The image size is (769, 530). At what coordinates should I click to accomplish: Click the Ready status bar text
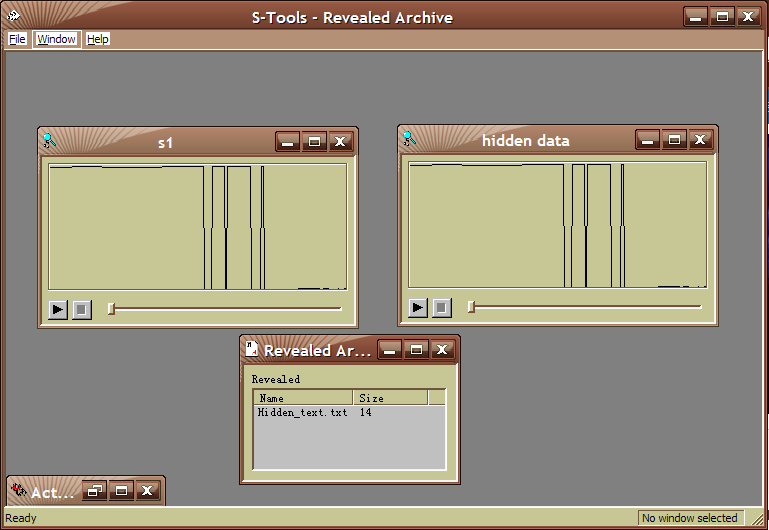coord(21,518)
